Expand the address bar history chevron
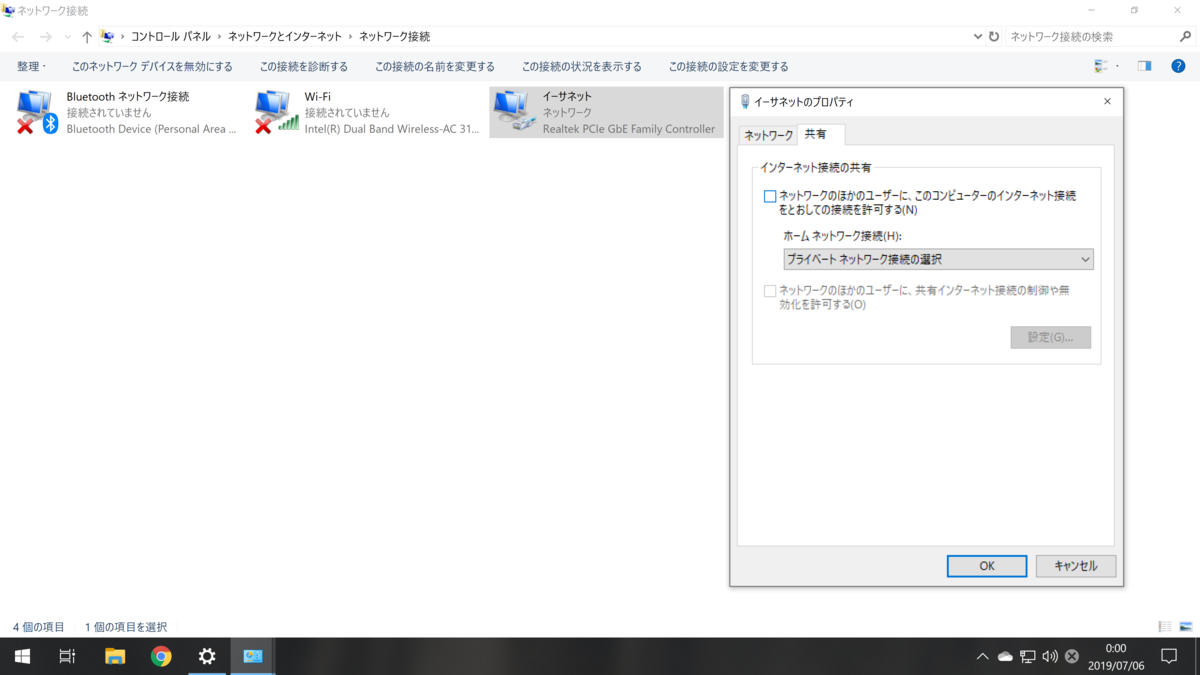Screen dimensions: 1200x675 pyautogui.click(x=977, y=36)
